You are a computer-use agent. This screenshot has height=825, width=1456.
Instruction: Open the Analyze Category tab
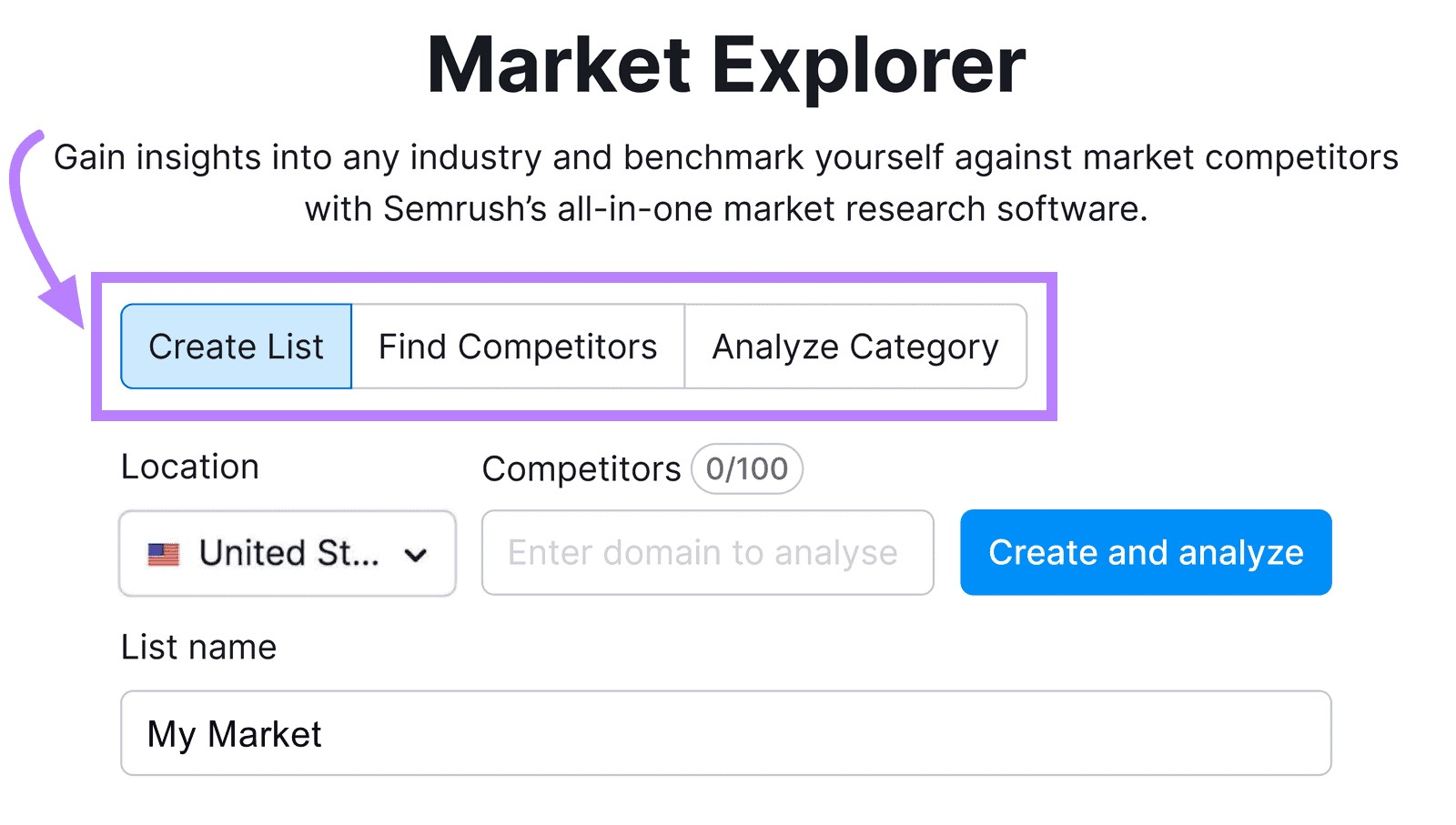(x=855, y=346)
